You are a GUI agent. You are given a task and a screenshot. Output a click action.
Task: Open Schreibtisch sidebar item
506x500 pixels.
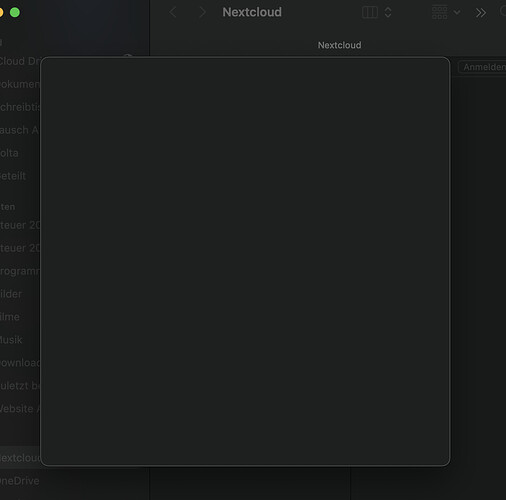(x=20, y=107)
